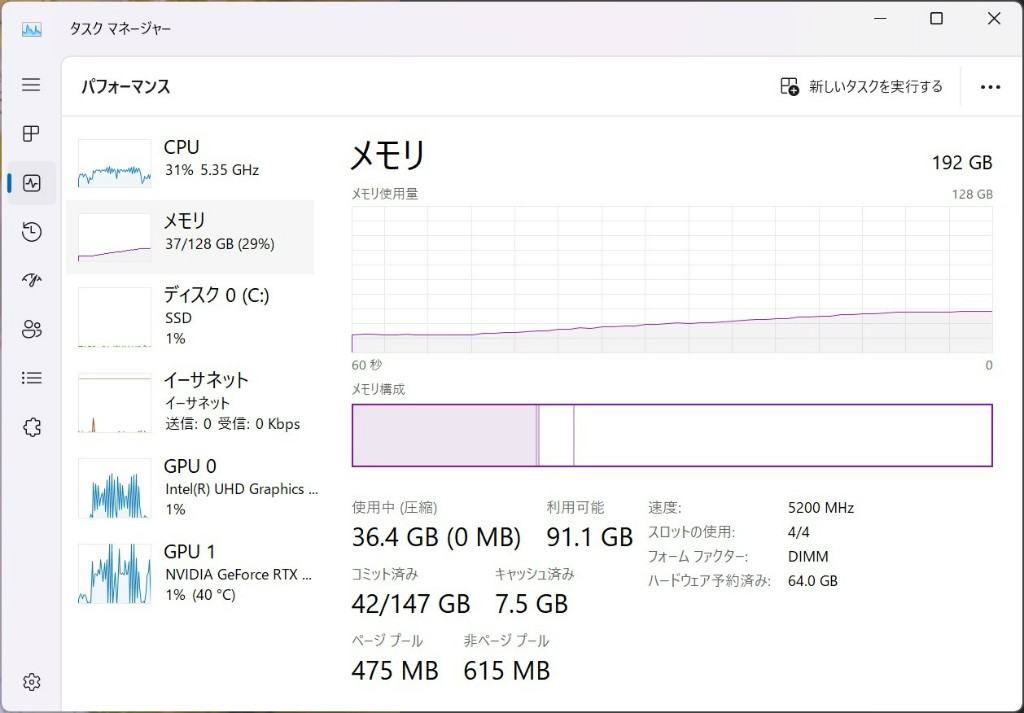Open the Processes page icon
1024x713 pixels.
coord(31,134)
